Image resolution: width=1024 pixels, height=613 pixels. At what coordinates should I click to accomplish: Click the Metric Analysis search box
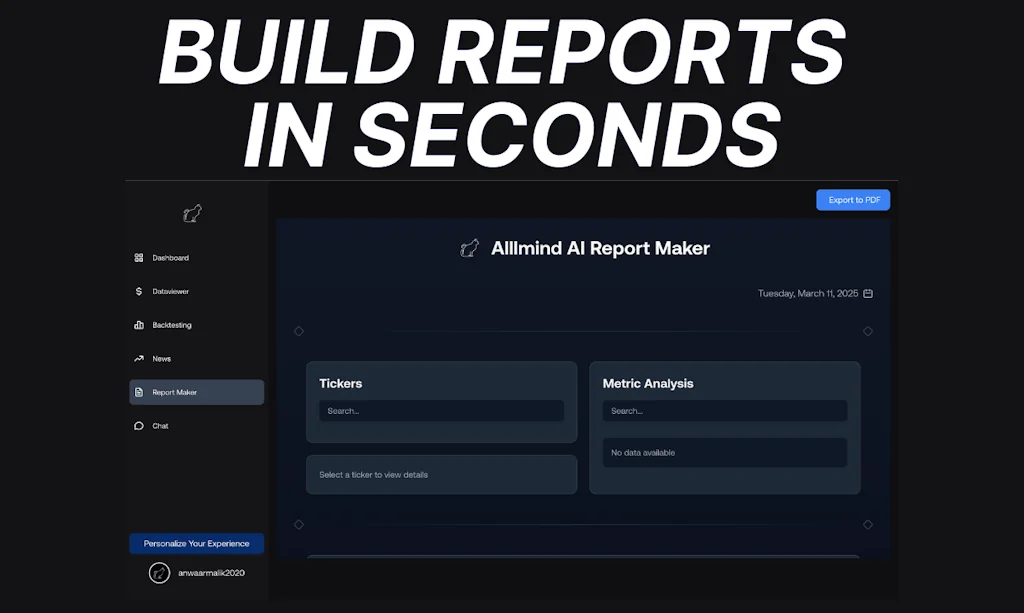click(724, 410)
